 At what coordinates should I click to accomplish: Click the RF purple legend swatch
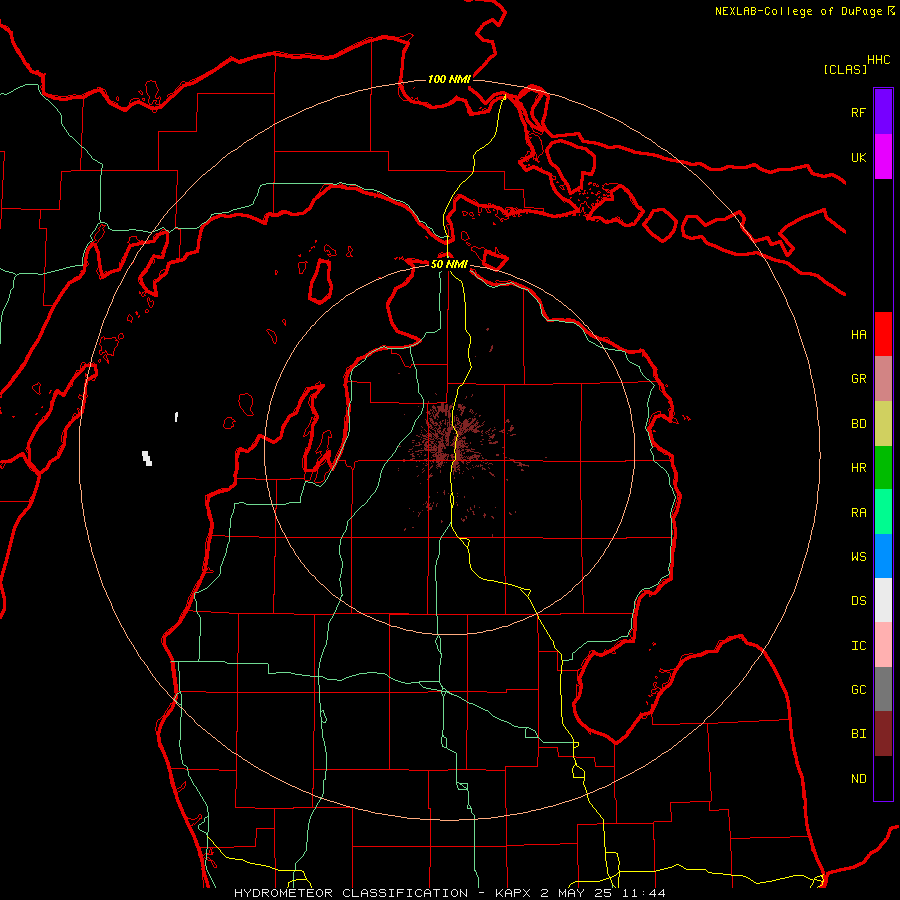coord(883,112)
